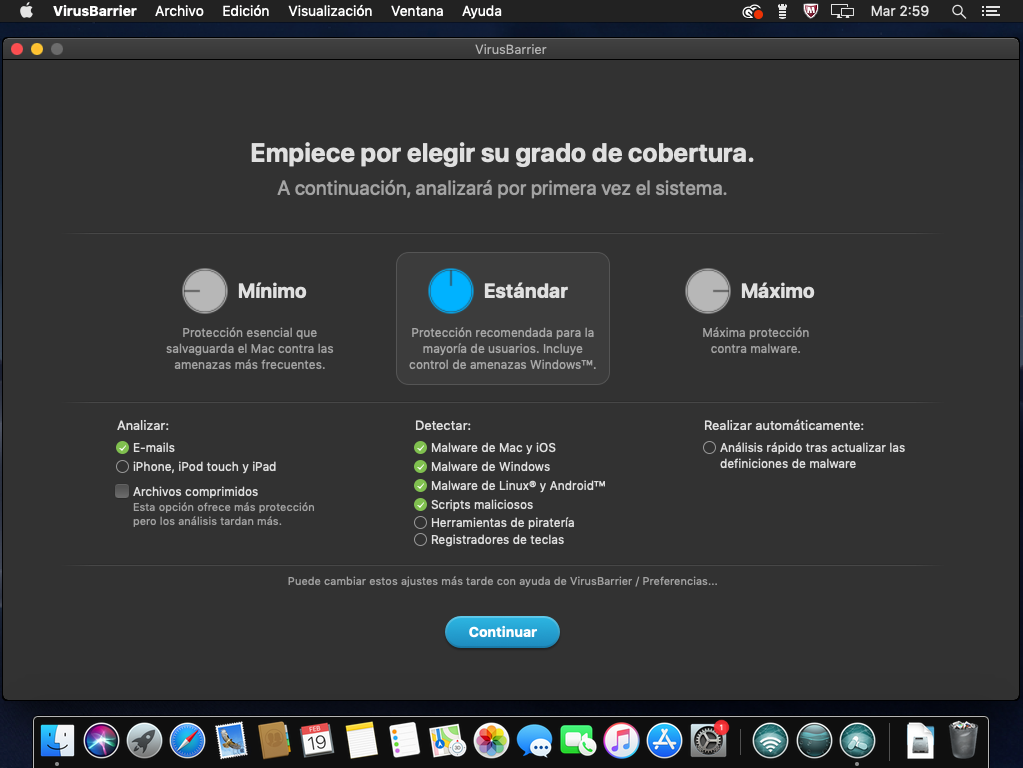Screen dimensions: 1023x768
Task: Open System Preferences gear icon
Action: click(x=708, y=741)
